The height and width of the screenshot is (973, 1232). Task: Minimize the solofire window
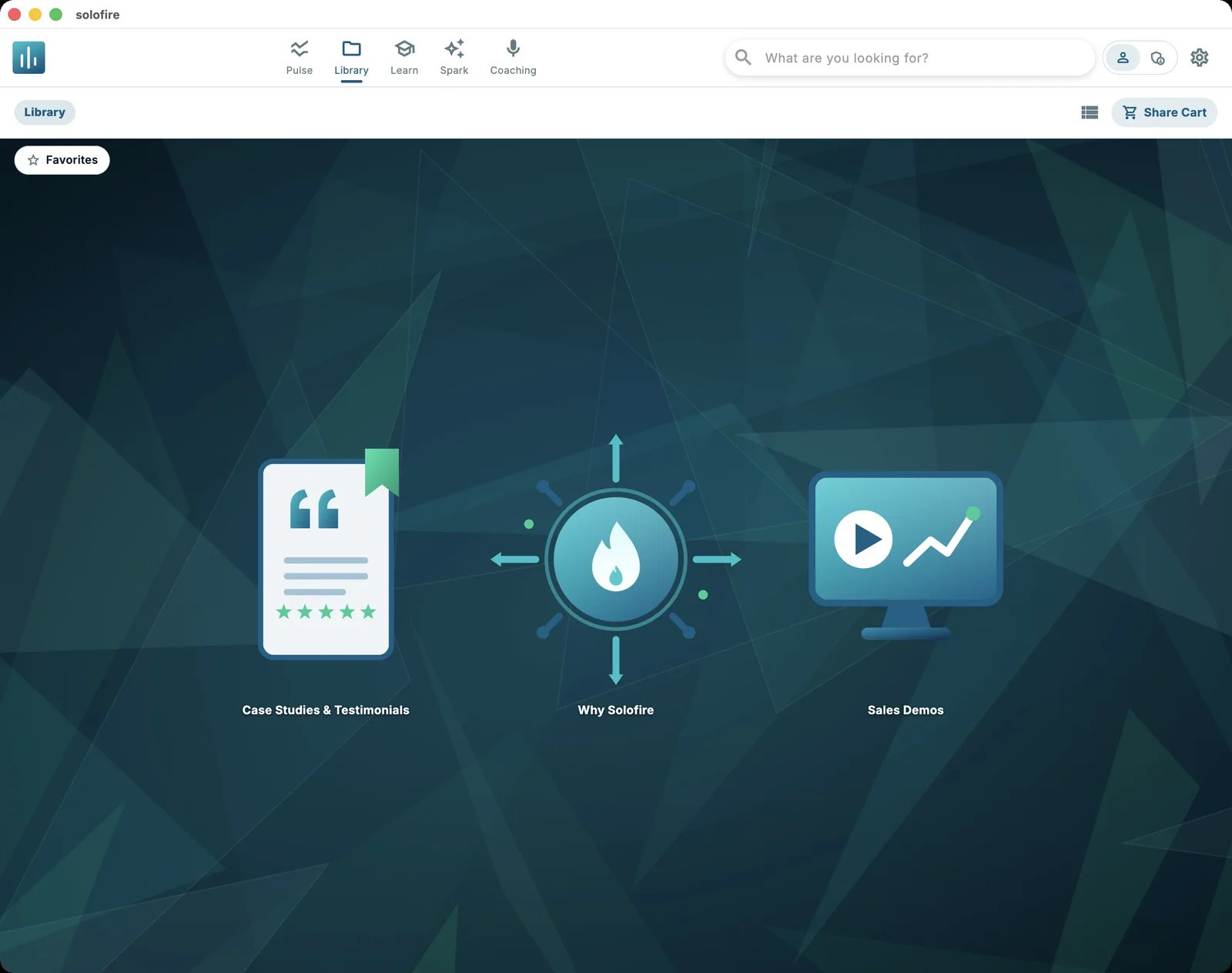pyautogui.click(x=35, y=15)
